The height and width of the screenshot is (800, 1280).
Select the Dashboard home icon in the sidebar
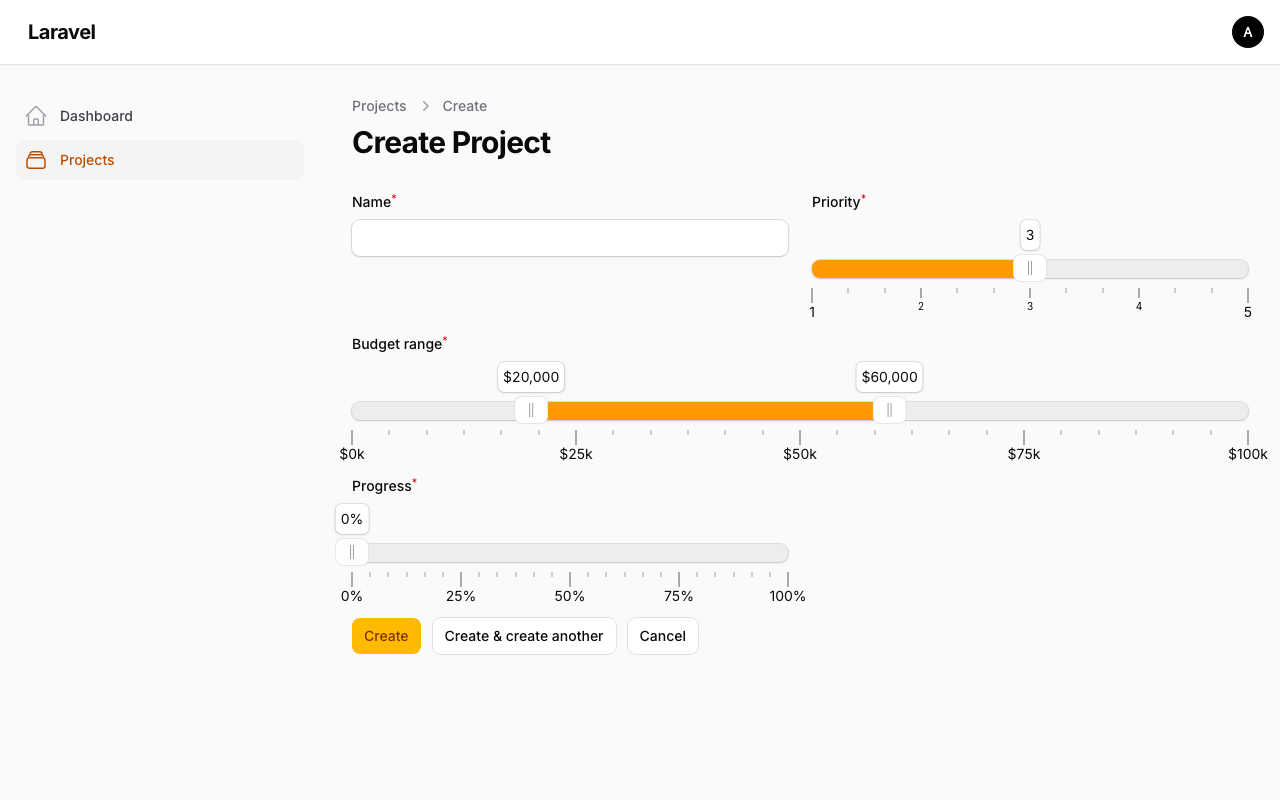(x=36, y=115)
